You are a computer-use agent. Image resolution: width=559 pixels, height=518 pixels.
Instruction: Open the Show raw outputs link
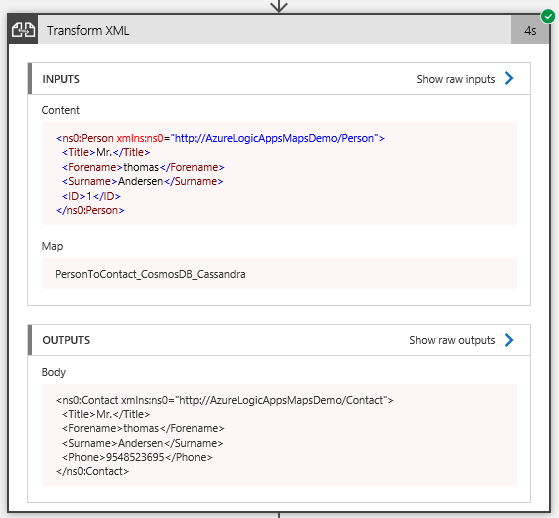tap(452, 340)
